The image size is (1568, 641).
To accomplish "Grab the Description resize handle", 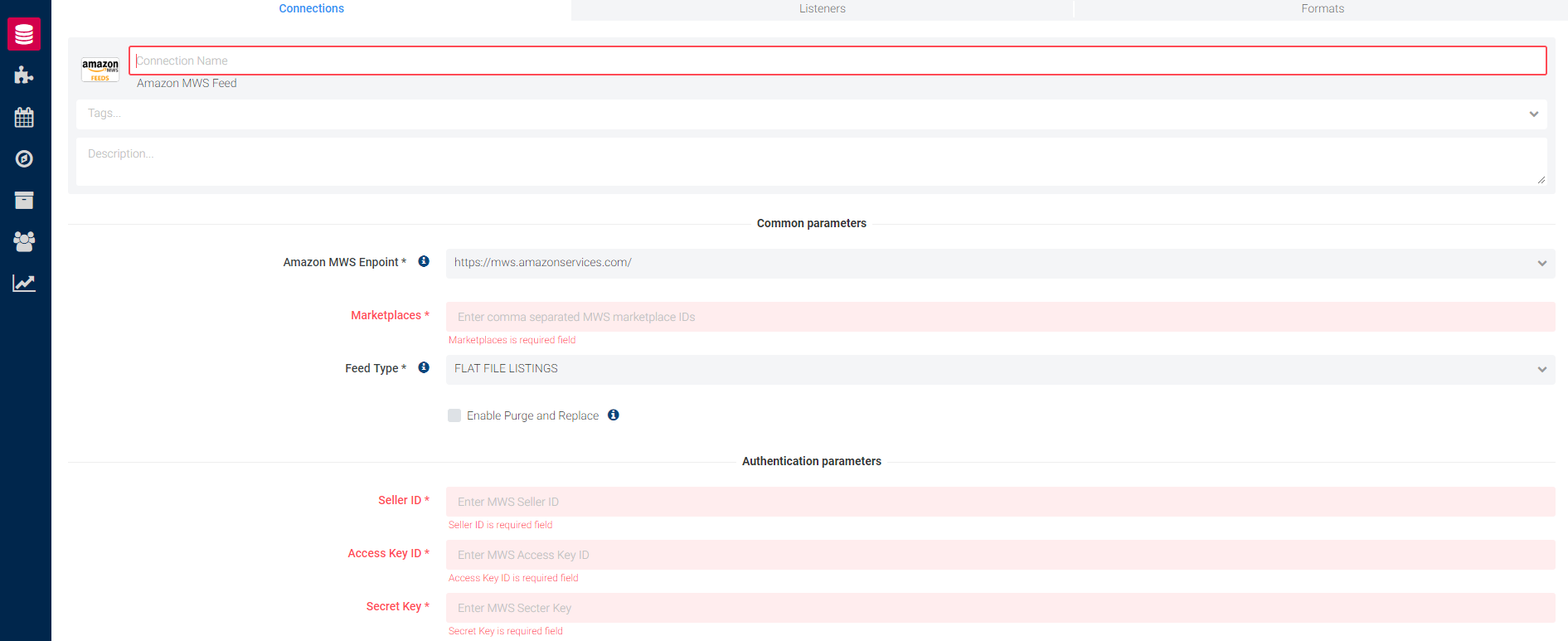I will point(1541,180).
